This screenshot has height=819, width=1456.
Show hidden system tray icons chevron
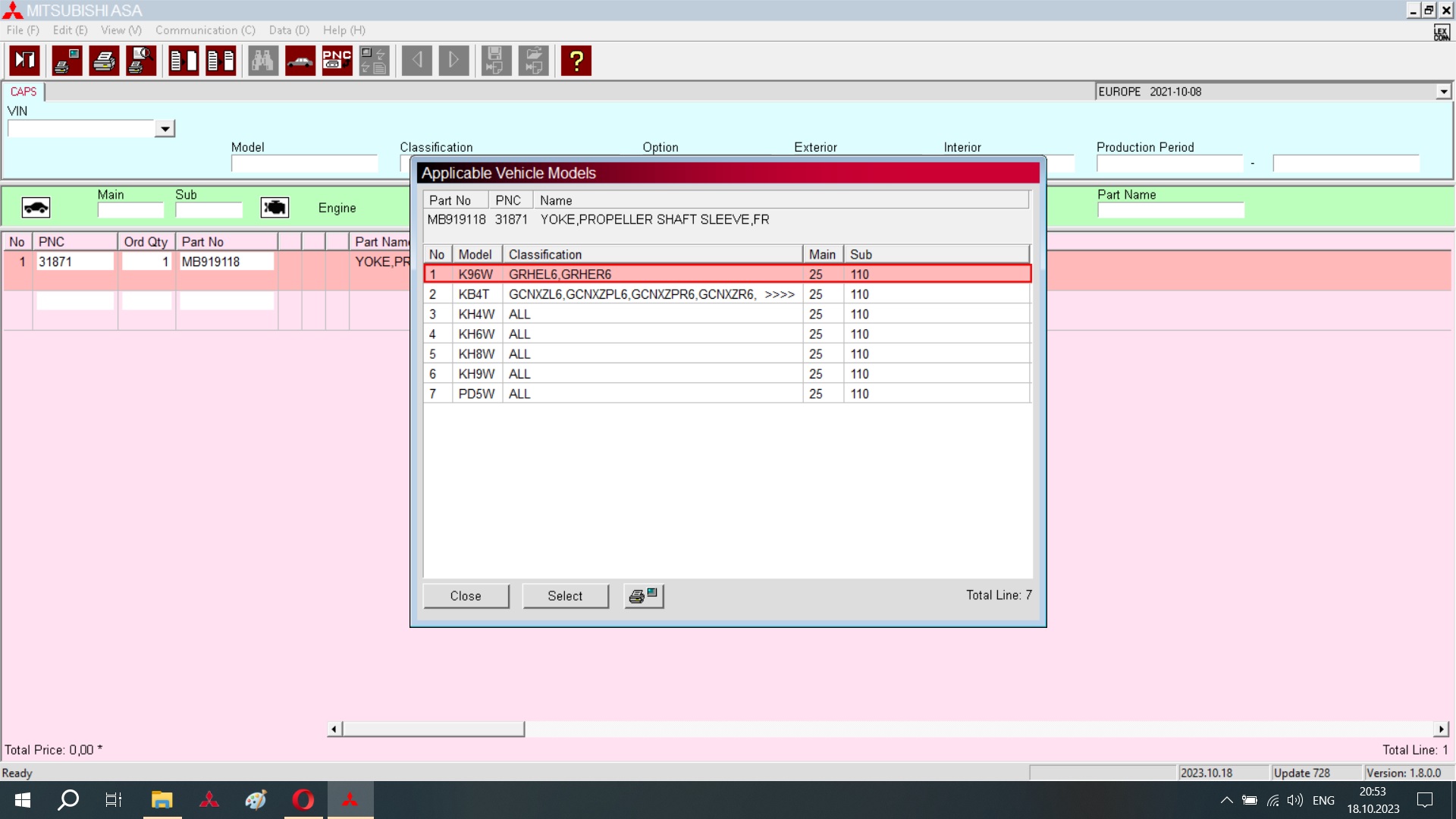(1226, 800)
